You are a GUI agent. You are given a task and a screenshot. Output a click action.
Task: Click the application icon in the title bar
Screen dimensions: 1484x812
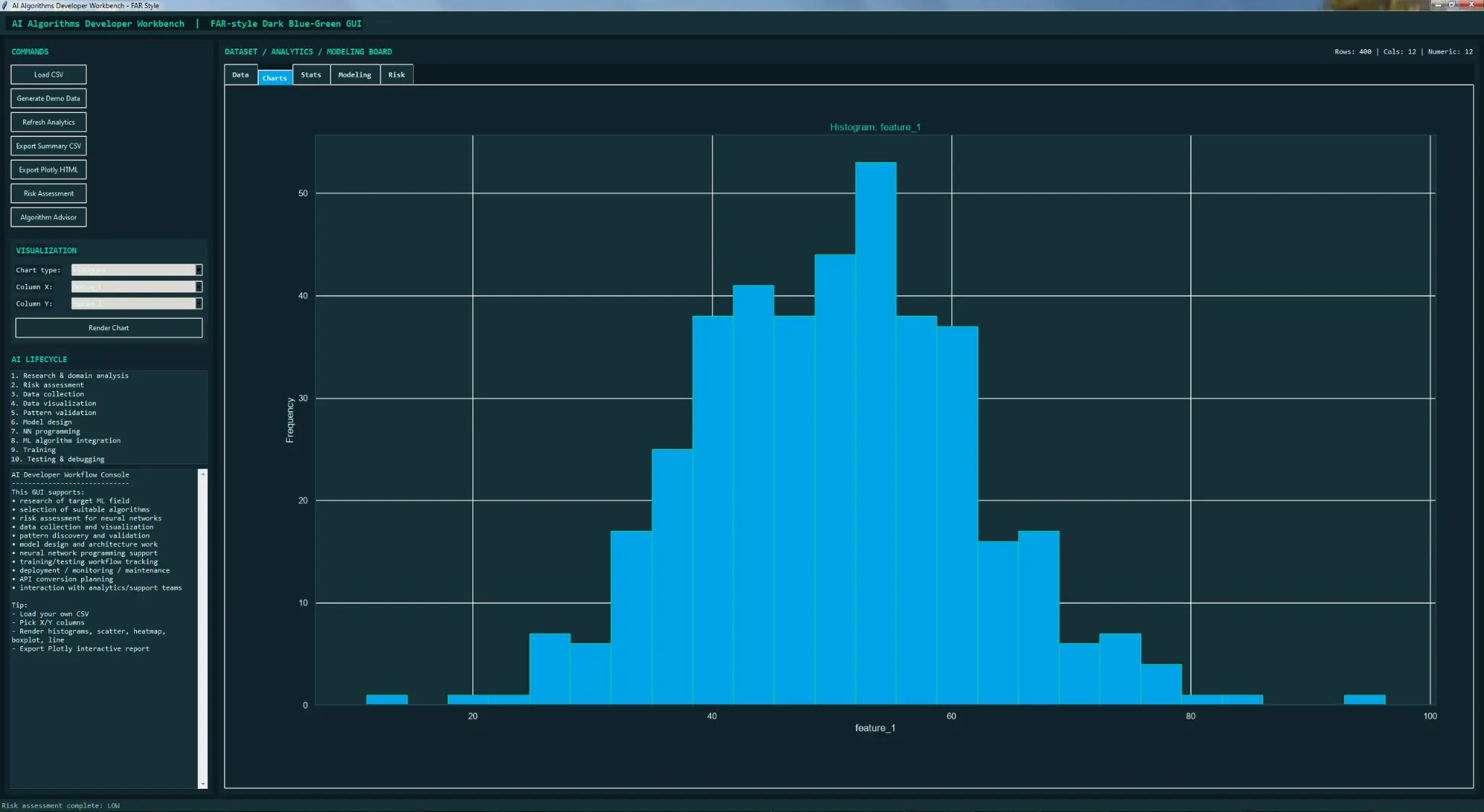[x=6, y=5]
